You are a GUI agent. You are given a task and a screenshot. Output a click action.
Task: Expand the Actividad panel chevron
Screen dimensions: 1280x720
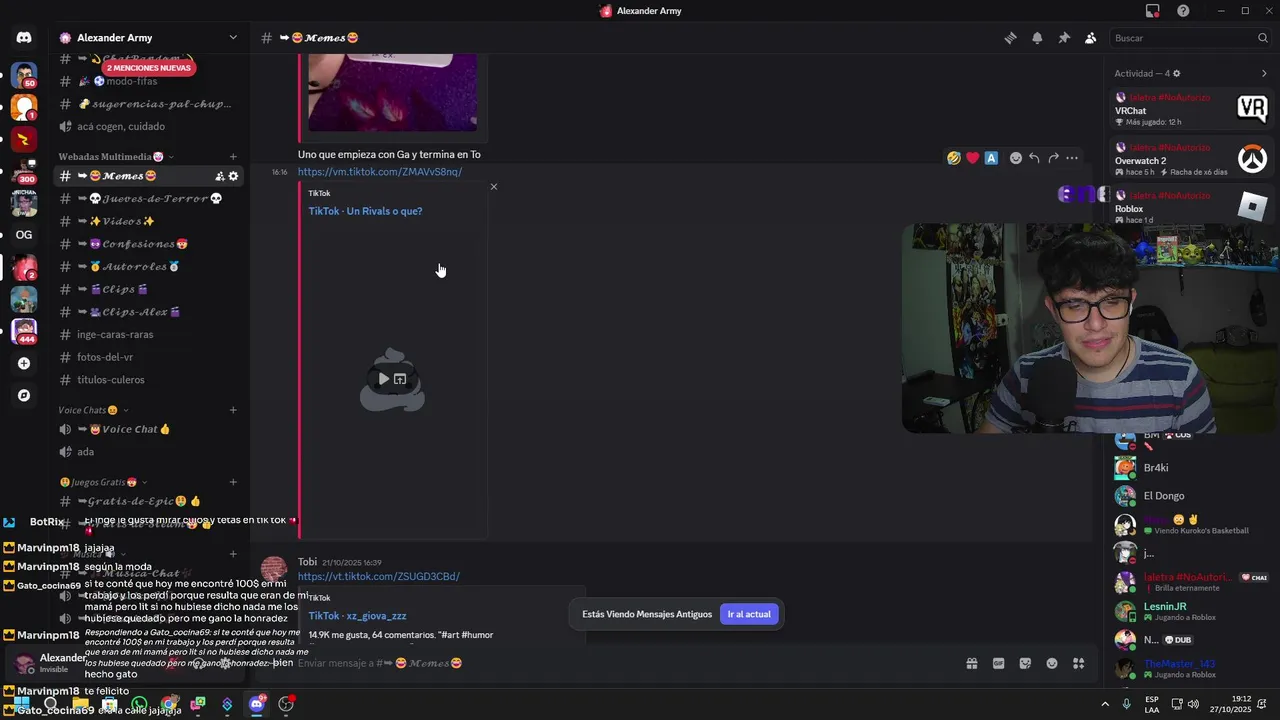tap(1264, 73)
